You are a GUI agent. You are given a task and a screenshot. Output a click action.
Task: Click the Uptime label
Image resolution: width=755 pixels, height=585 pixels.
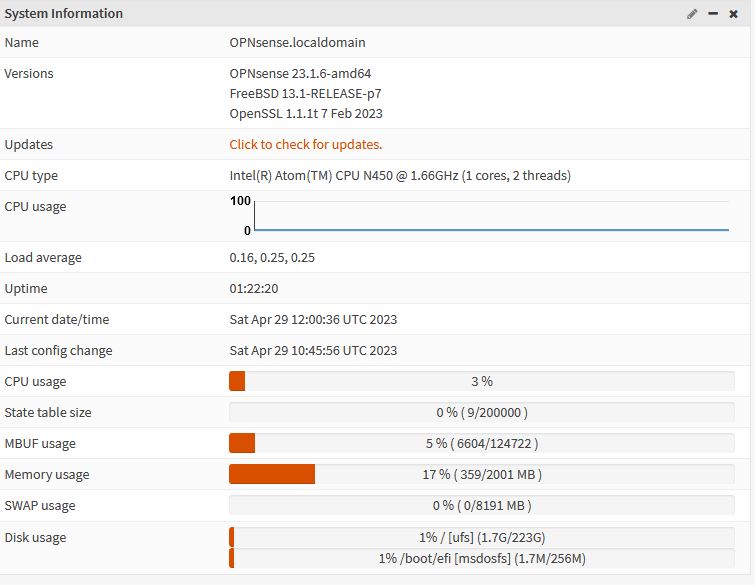(x=26, y=289)
